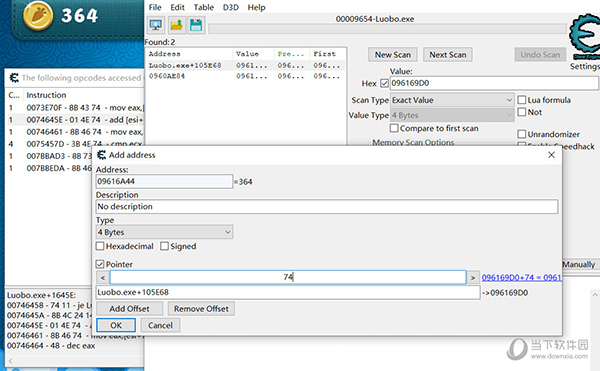Save table using the floppy disk icon

click(x=196, y=26)
